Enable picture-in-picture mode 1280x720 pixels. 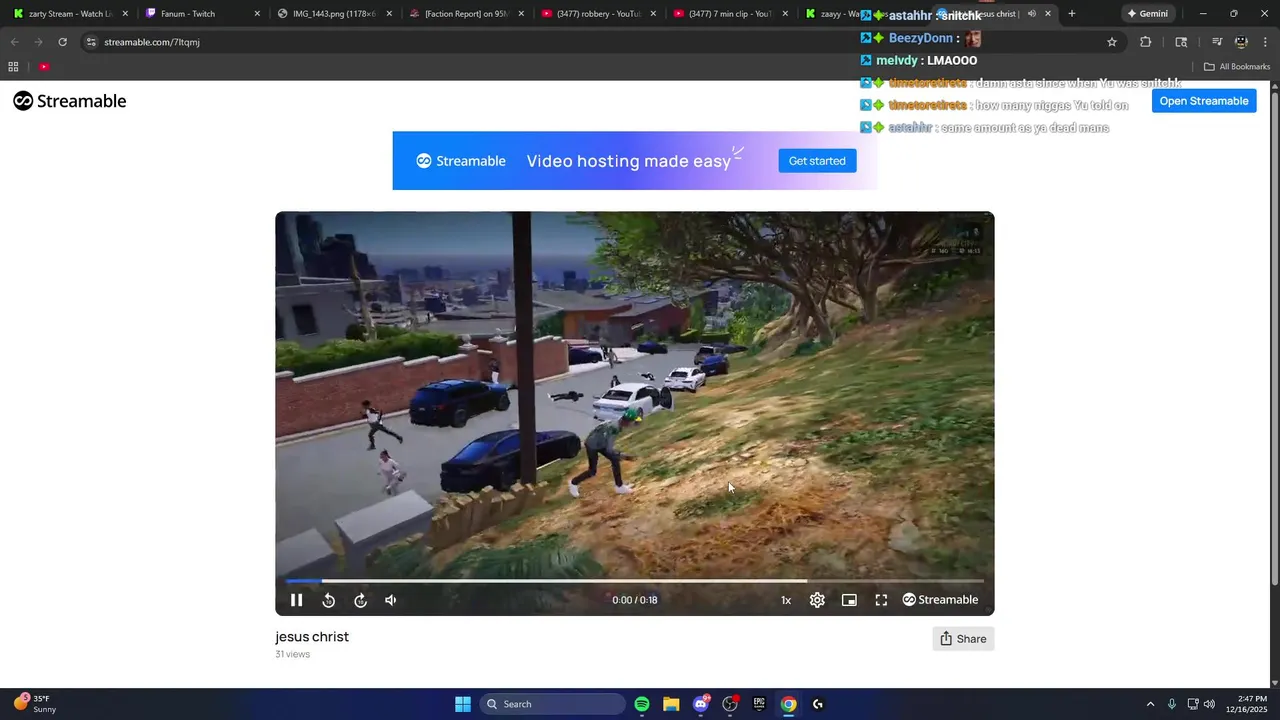tap(849, 600)
